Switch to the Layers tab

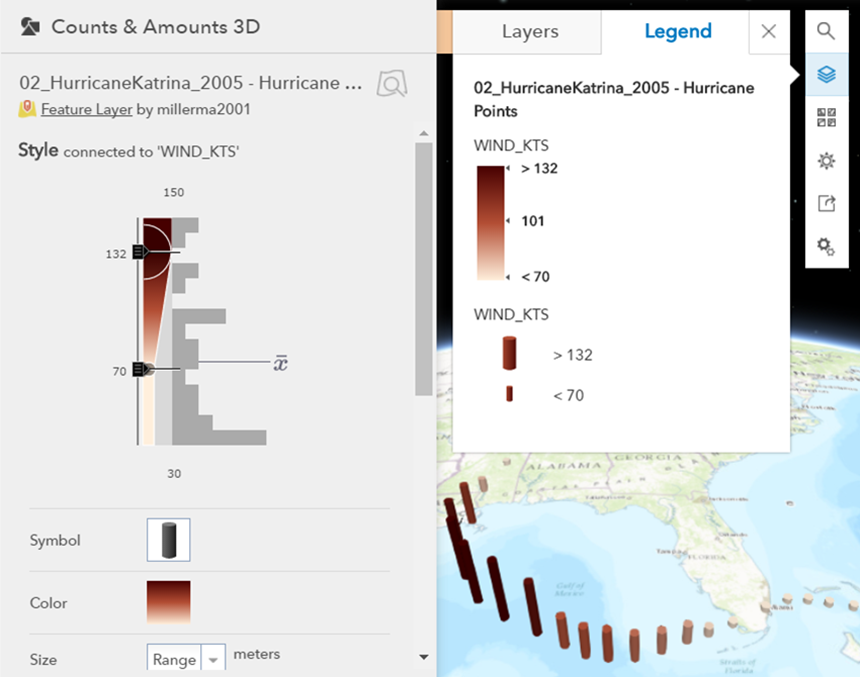coord(529,32)
